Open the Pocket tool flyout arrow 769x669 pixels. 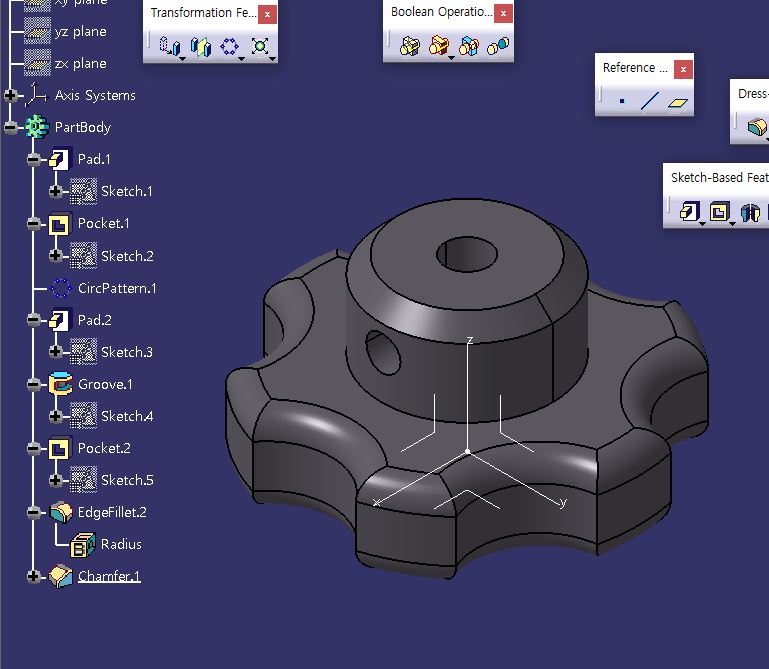point(732,224)
